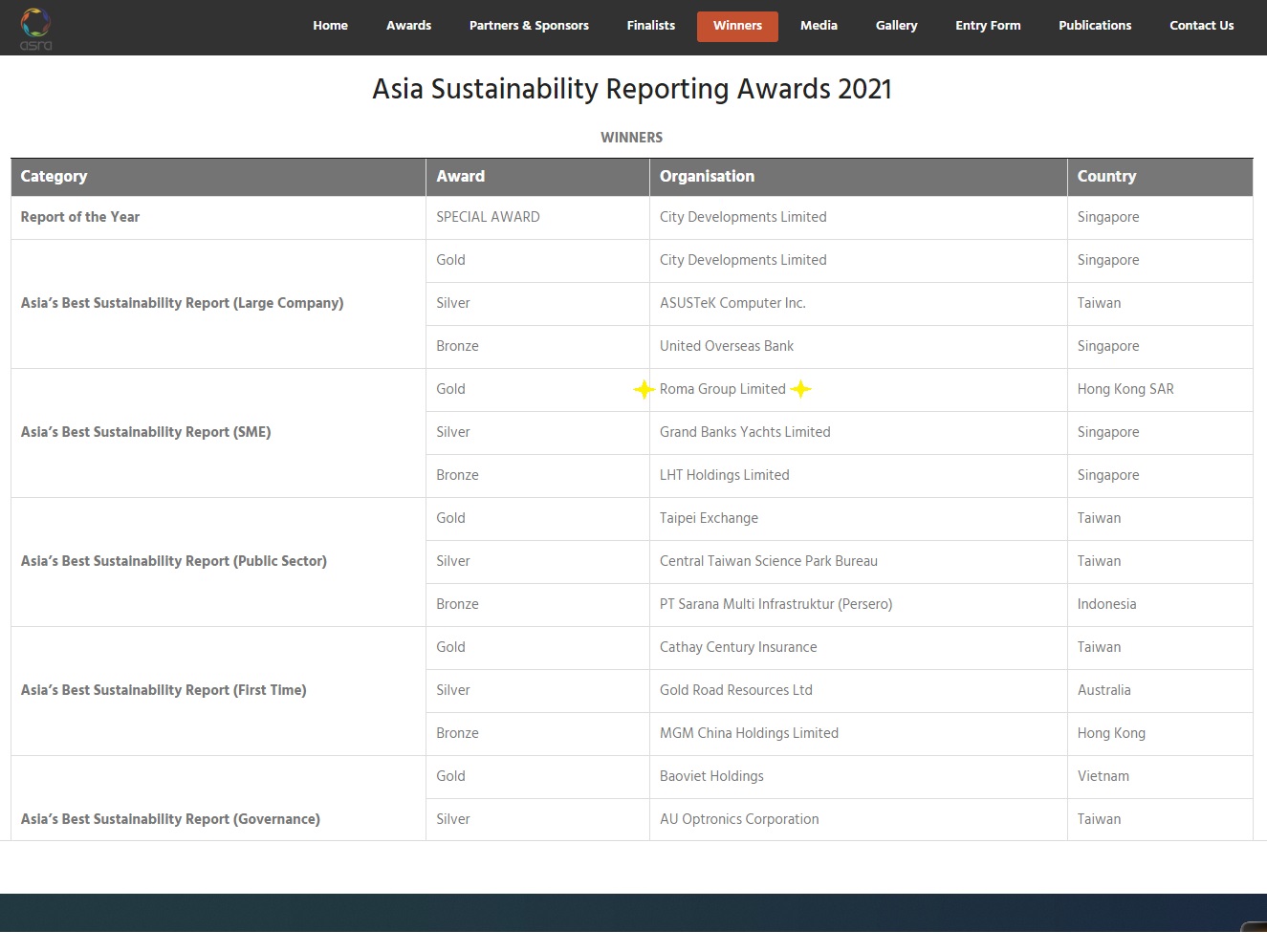Image resolution: width=1267 pixels, height=952 pixels.
Task: Go to the Awards page
Action: pyautogui.click(x=408, y=26)
